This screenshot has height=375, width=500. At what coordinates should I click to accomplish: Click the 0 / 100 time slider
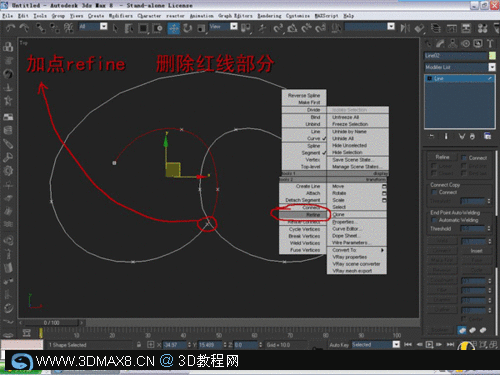coord(52,323)
